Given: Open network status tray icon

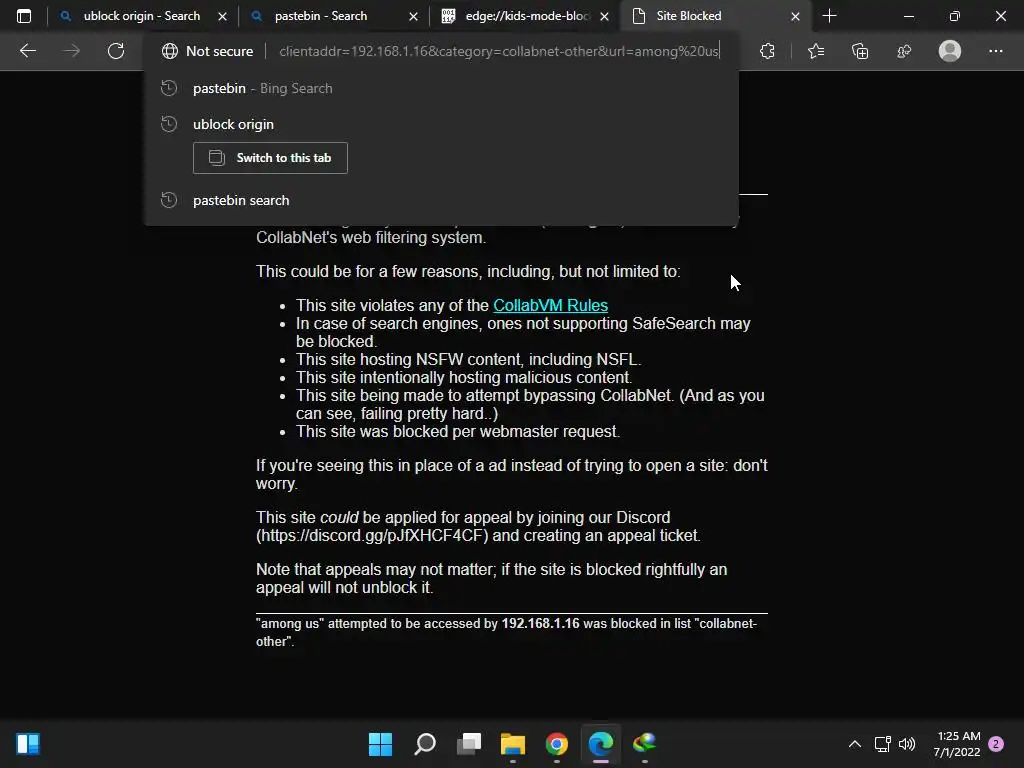Looking at the screenshot, I should pos(882,744).
